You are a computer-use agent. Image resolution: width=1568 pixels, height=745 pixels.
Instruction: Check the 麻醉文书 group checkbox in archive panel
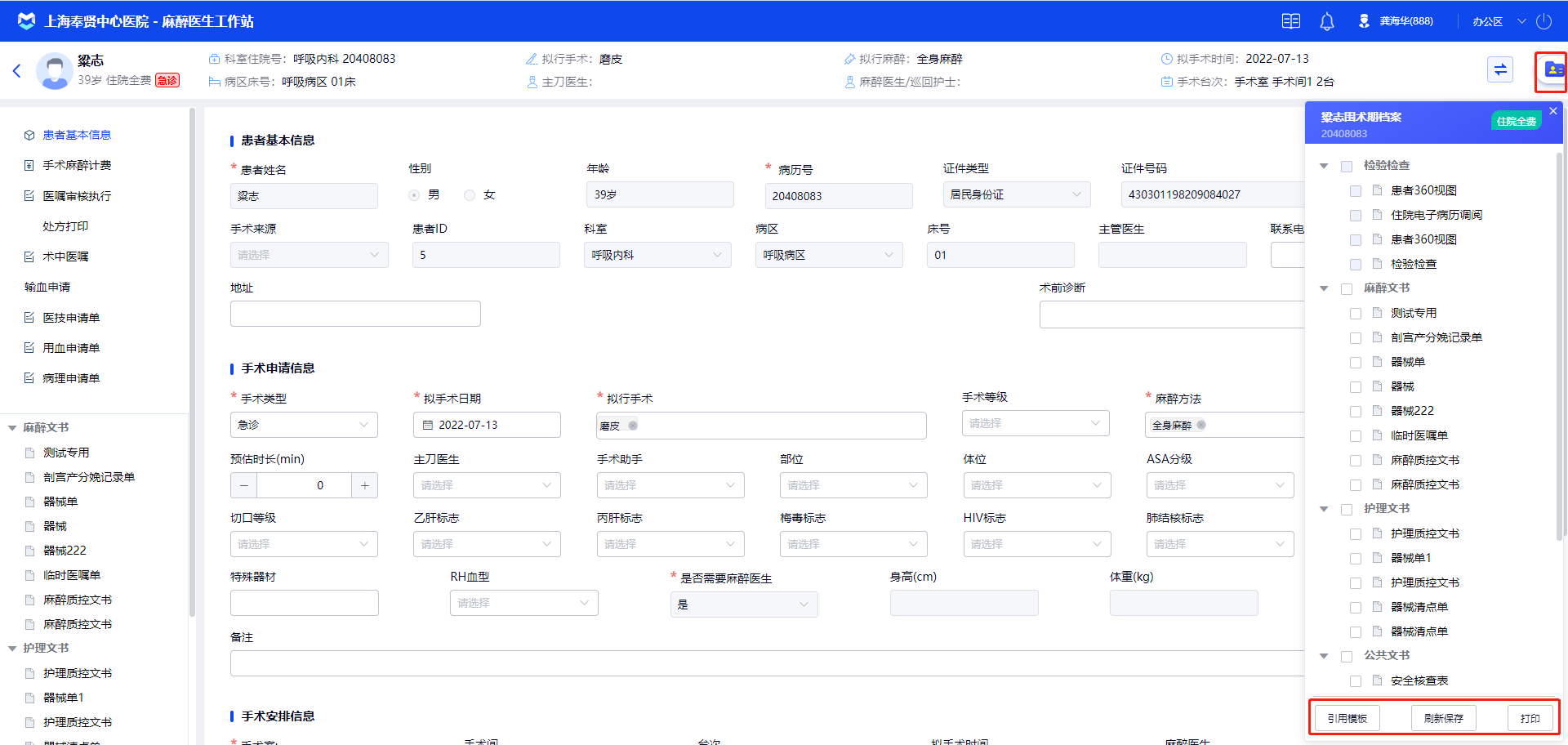click(1347, 288)
